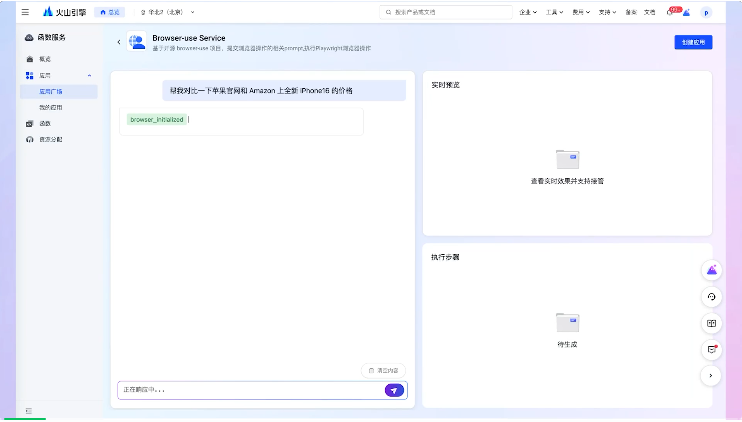Open the 支持 menu in header
The width and height of the screenshot is (742, 422).
pos(607,12)
